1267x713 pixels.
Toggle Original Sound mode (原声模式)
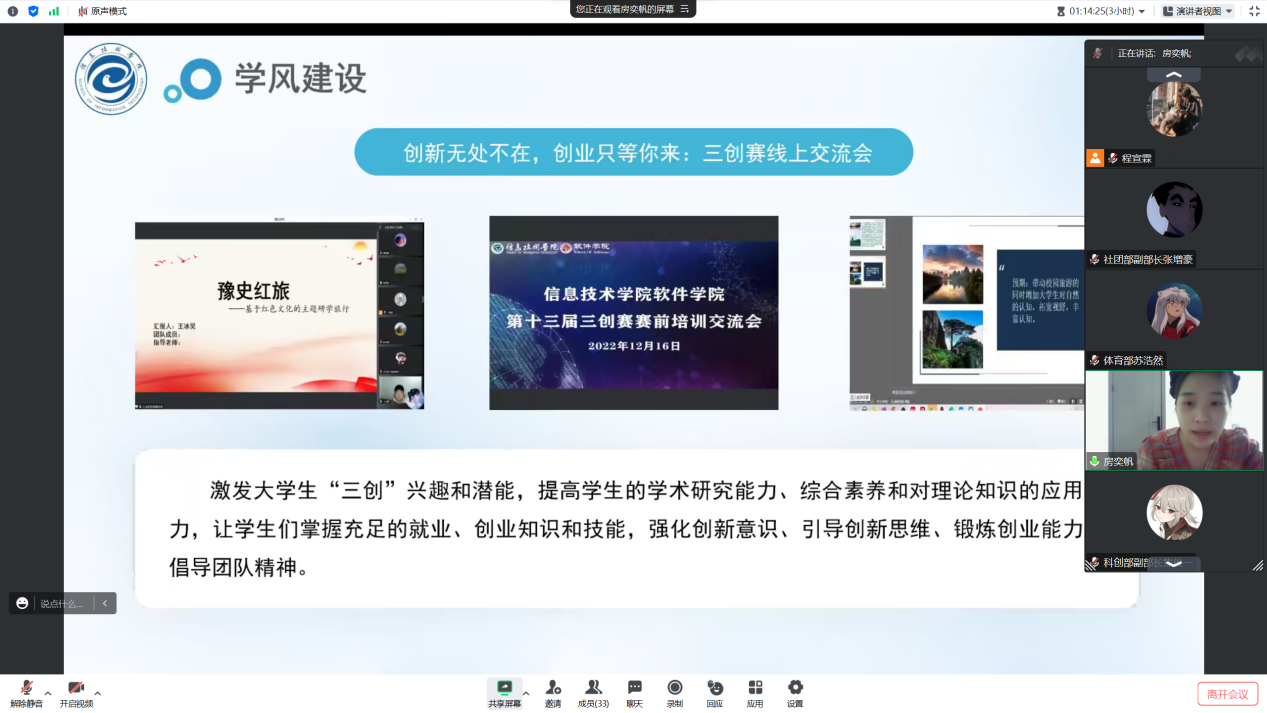[102, 11]
